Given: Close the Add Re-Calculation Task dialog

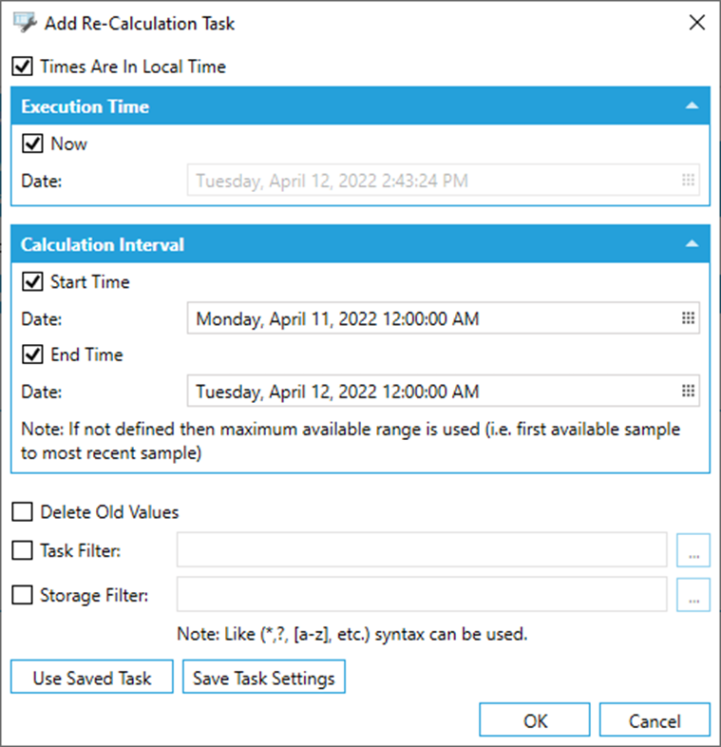Looking at the screenshot, I should coord(697,22).
